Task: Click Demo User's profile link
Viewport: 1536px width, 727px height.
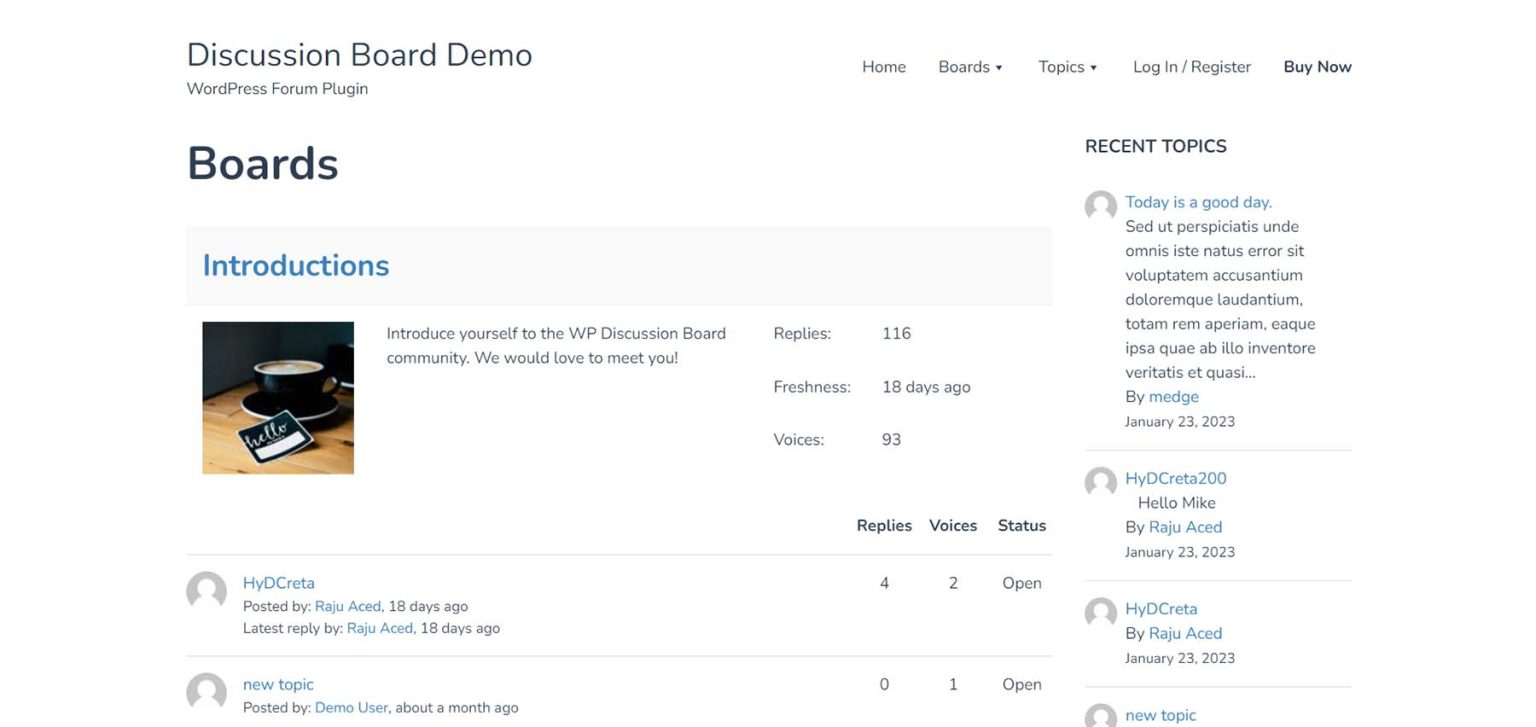Action: click(x=351, y=707)
